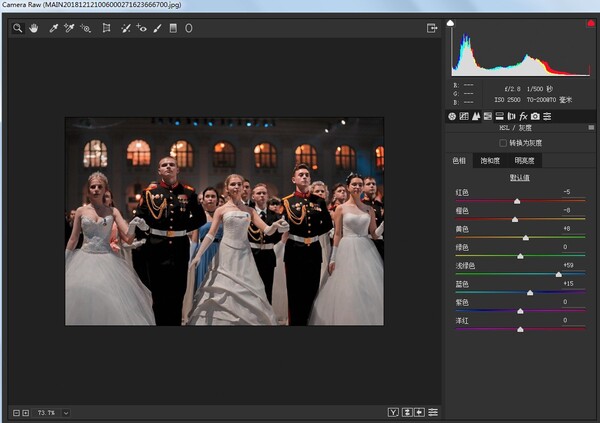
Task: Click the 绿色 hue slider handle
Action: 520,256
